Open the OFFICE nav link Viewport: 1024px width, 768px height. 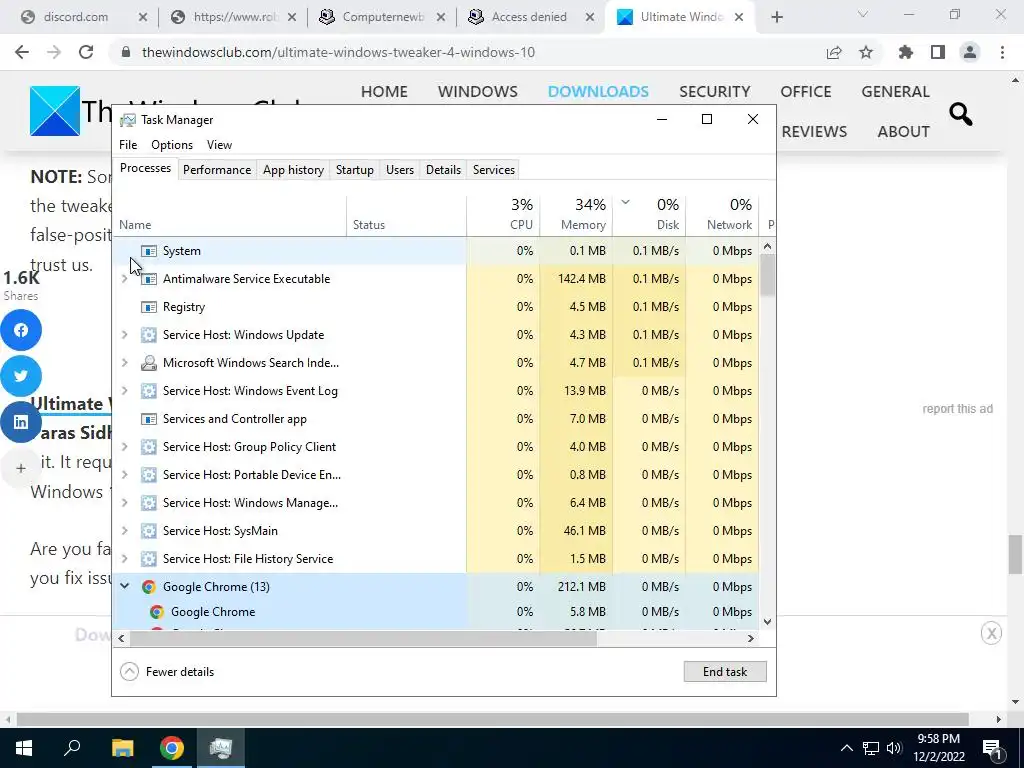pyautogui.click(x=805, y=91)
